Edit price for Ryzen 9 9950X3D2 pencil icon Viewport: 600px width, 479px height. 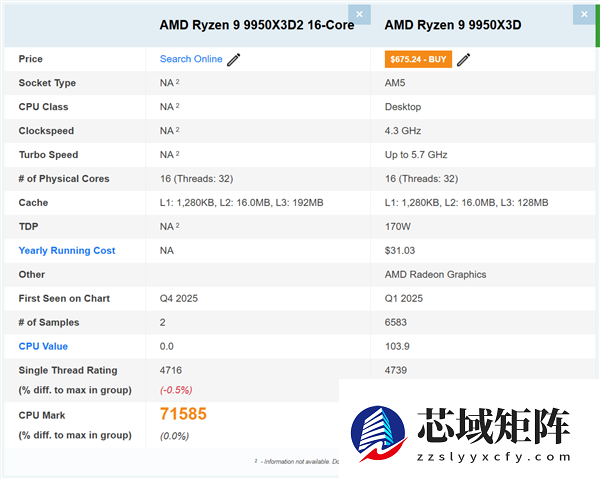(x=233, y=59)
